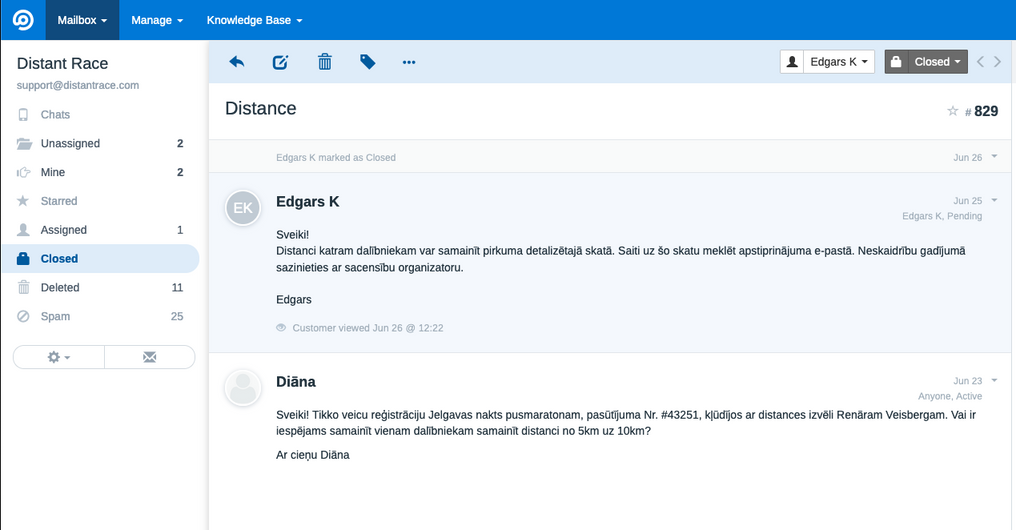This screenshot has width=1016, height=530.
Task: Click the new conversation envelope button
Action: pos(150,357)
